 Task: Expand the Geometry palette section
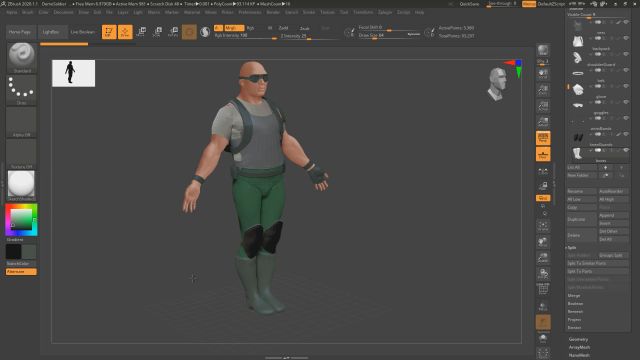pyautogui.click(x=578, y=339)
